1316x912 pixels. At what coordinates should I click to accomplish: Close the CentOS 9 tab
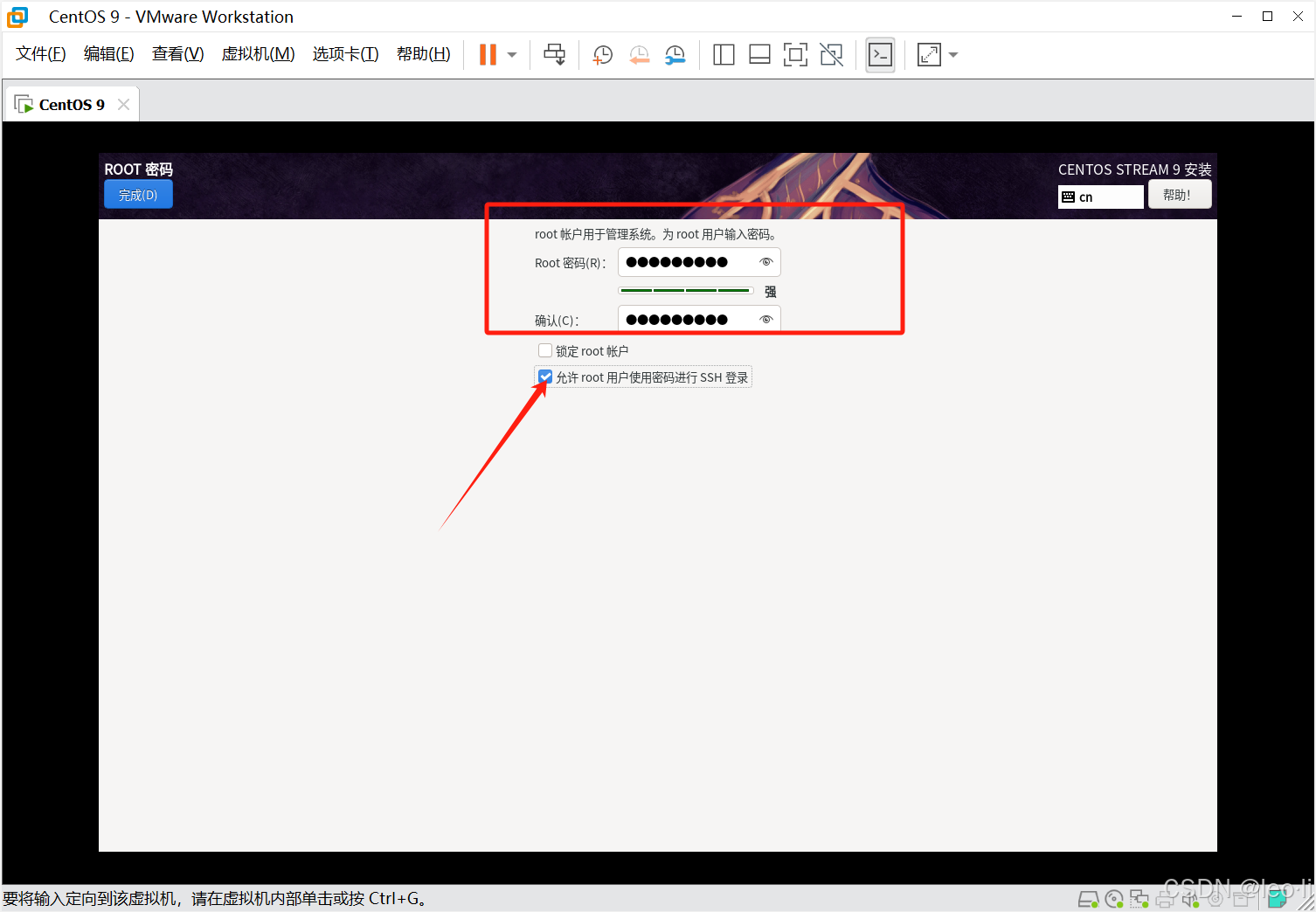click(x=124, y=105)
